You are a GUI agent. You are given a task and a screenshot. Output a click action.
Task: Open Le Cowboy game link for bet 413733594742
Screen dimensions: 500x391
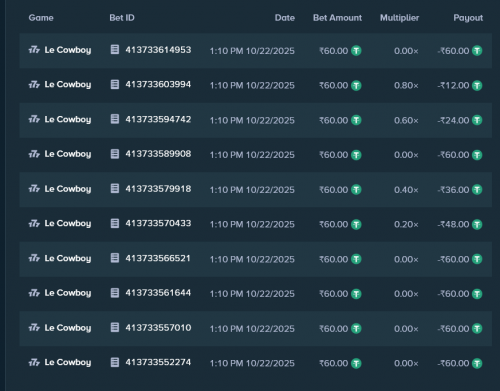[68, 119]
